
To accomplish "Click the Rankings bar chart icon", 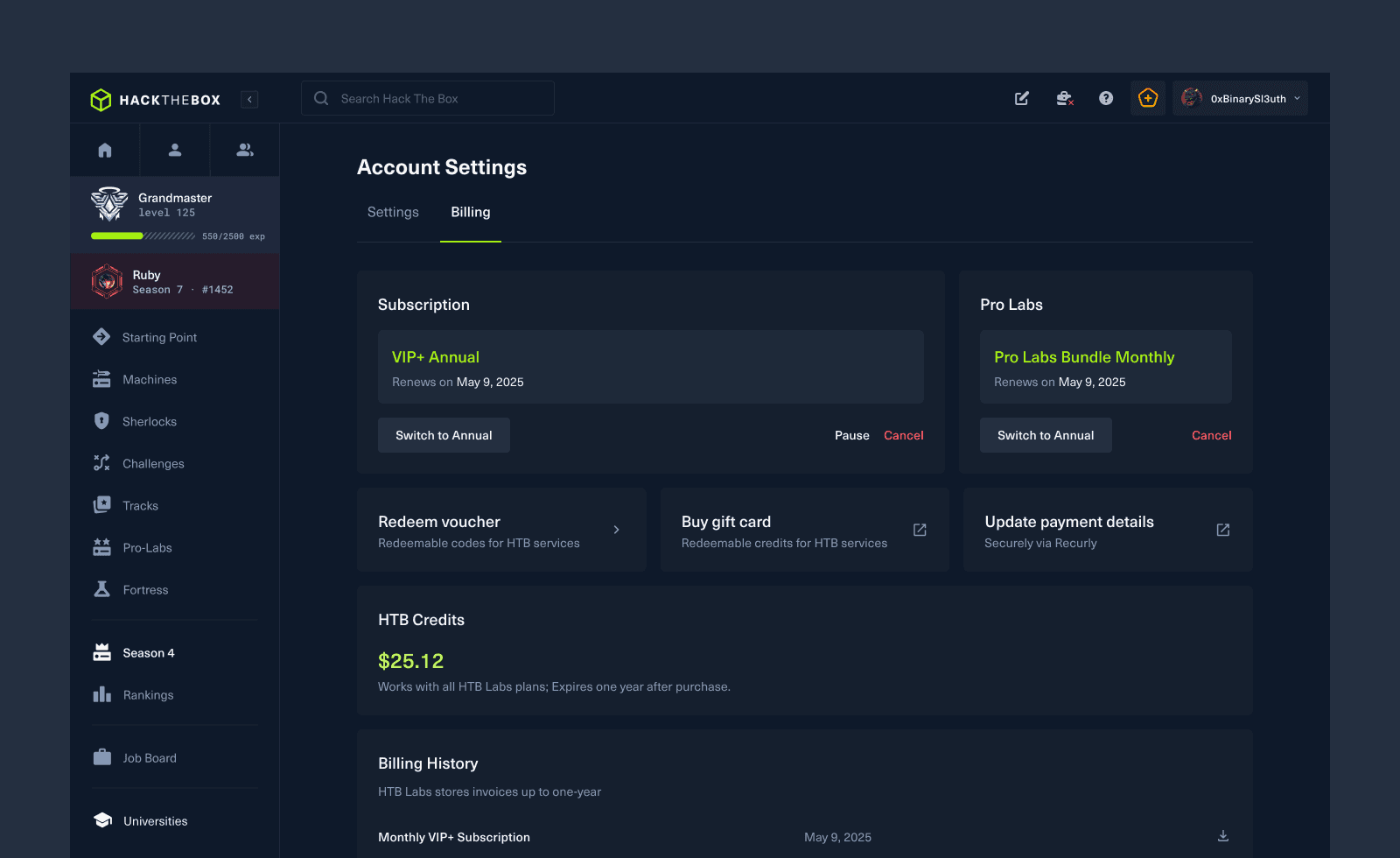I will tap(101, 694).
